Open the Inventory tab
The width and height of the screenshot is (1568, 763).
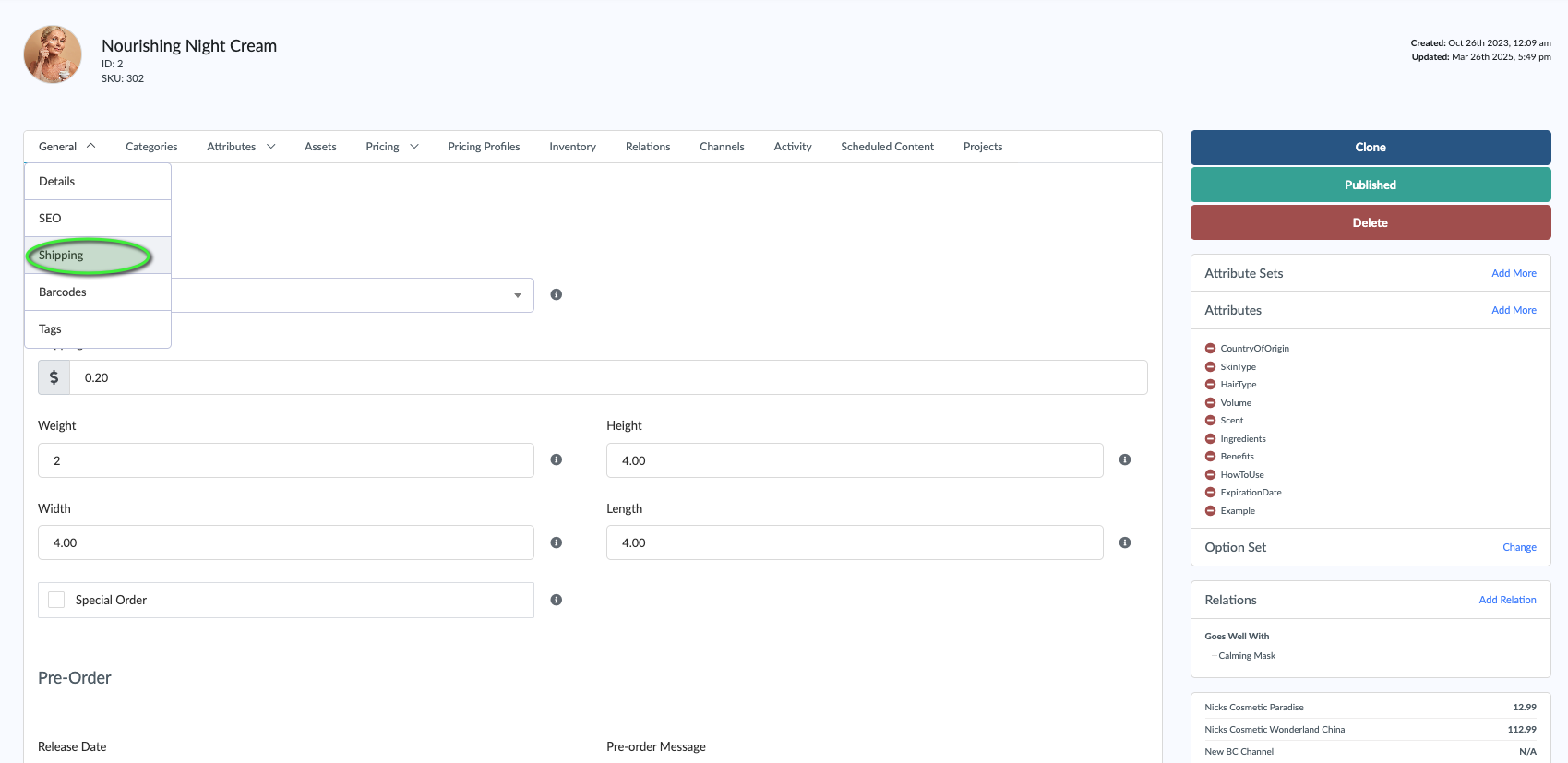pos(572,147)
